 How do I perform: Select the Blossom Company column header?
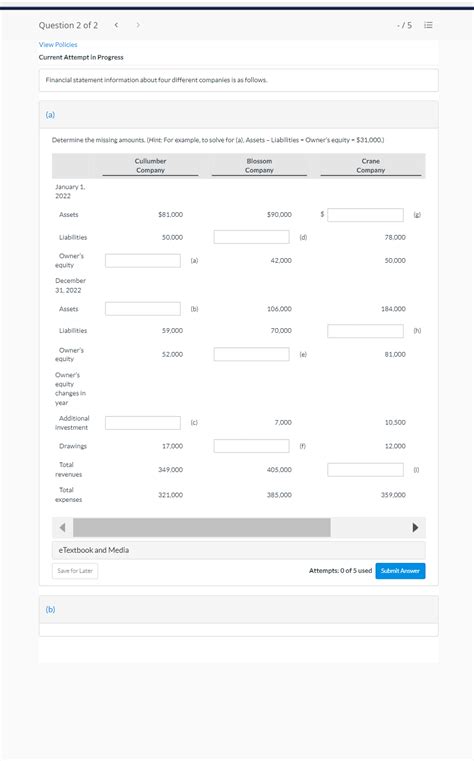259,165
